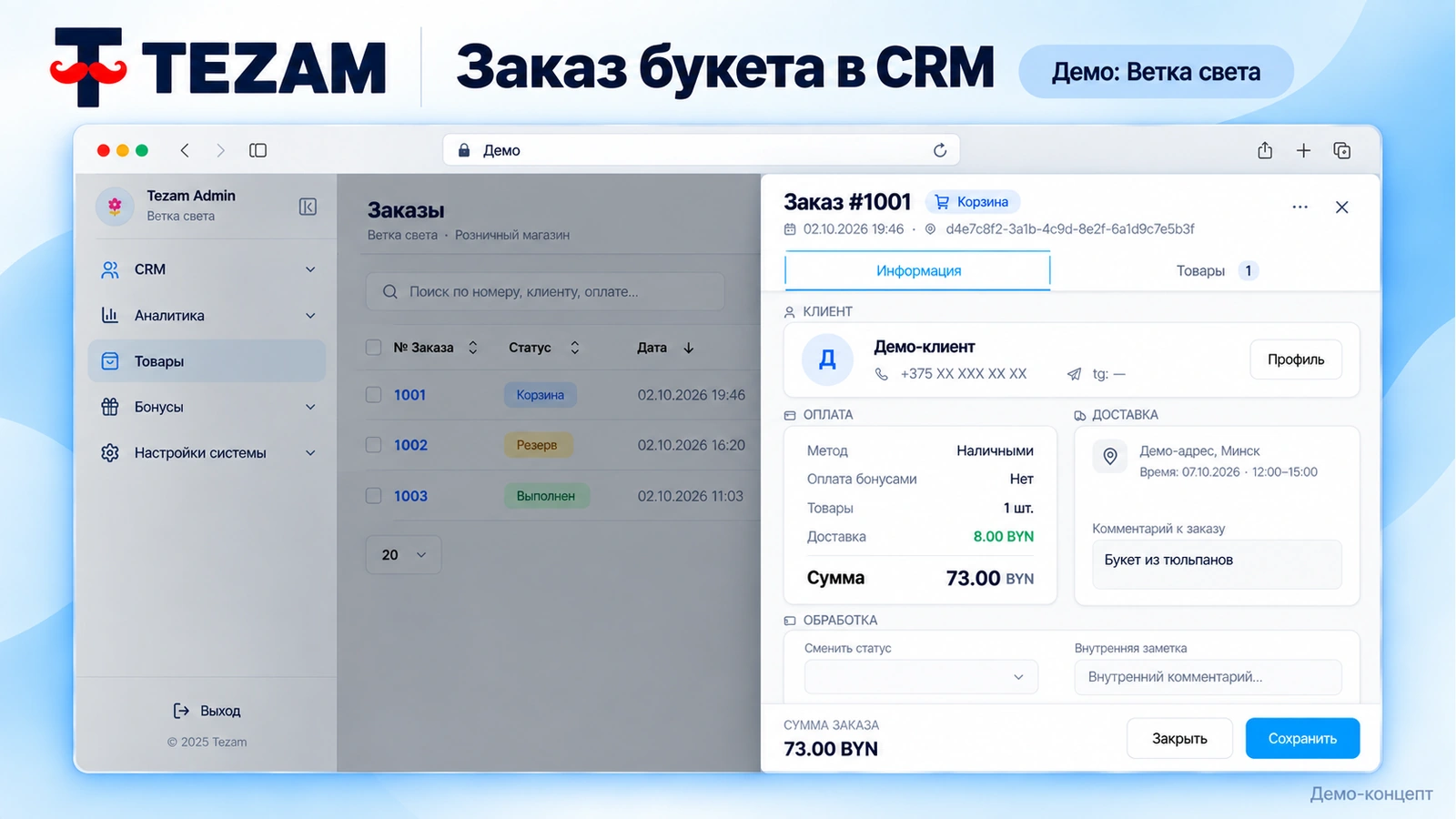Reload the Демо page
The image size is (1456, 819).
coord(940,150)
